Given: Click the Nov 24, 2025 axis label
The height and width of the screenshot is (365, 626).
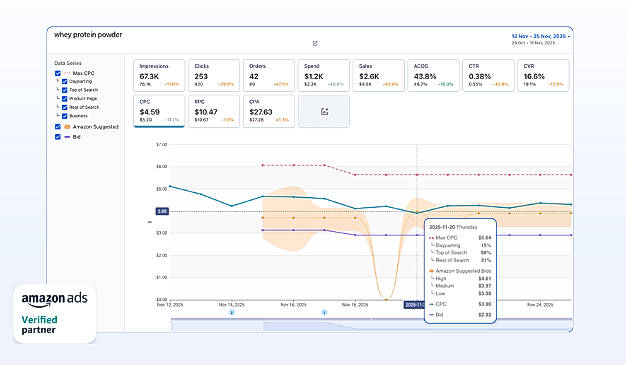Looking at the screenshot, I should [540, 305].
